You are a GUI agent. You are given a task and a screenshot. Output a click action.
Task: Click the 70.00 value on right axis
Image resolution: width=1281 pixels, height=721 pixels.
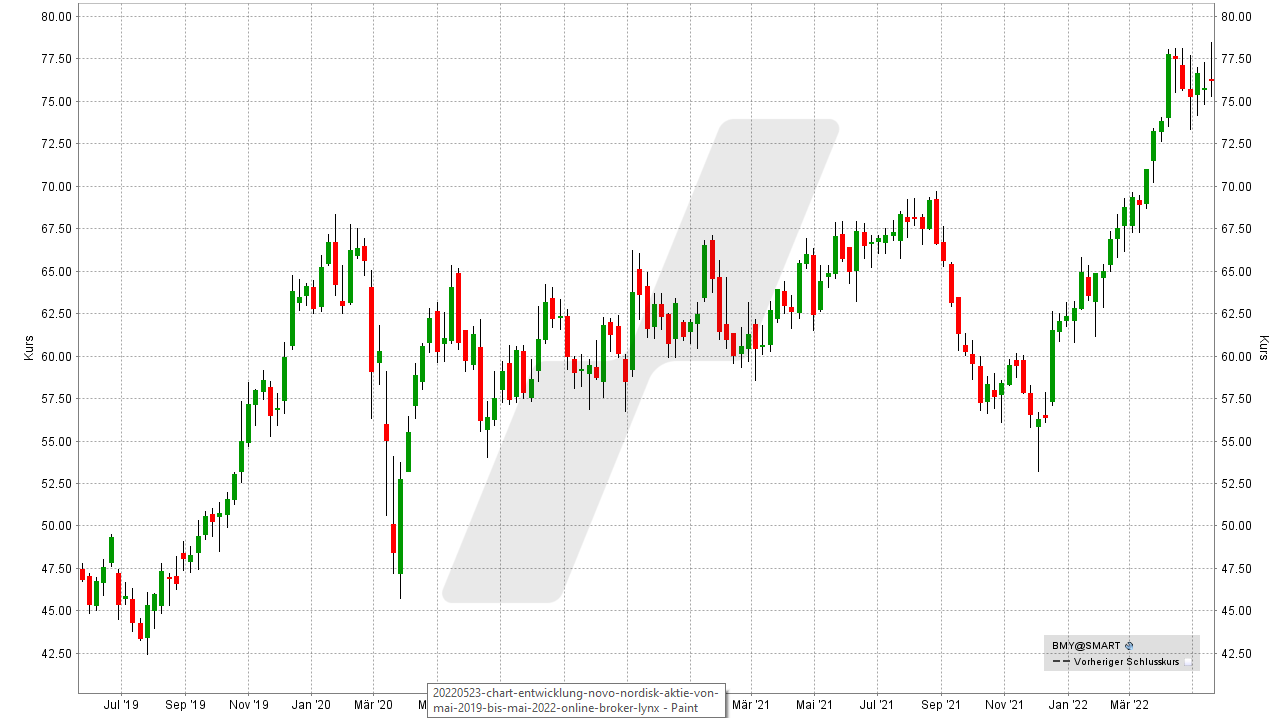click(x=1234, y=187)
